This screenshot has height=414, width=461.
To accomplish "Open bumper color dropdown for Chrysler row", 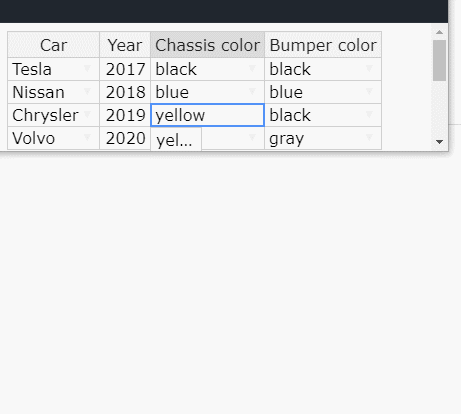I will click(x=369, y=114).
